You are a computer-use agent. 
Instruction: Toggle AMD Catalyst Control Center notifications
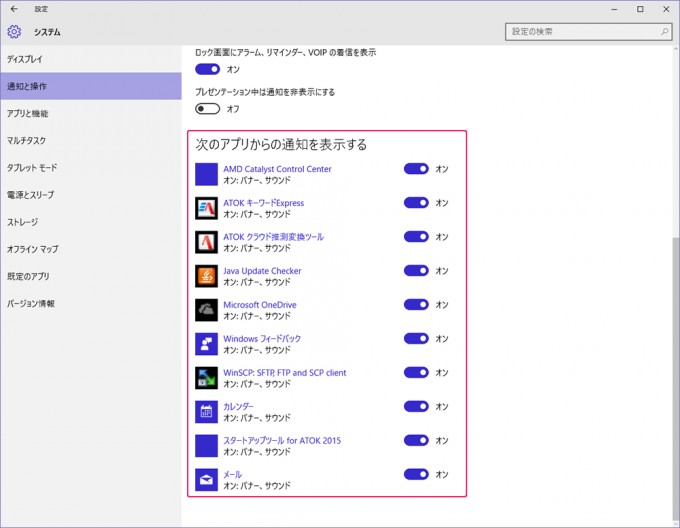pos(416,169)
